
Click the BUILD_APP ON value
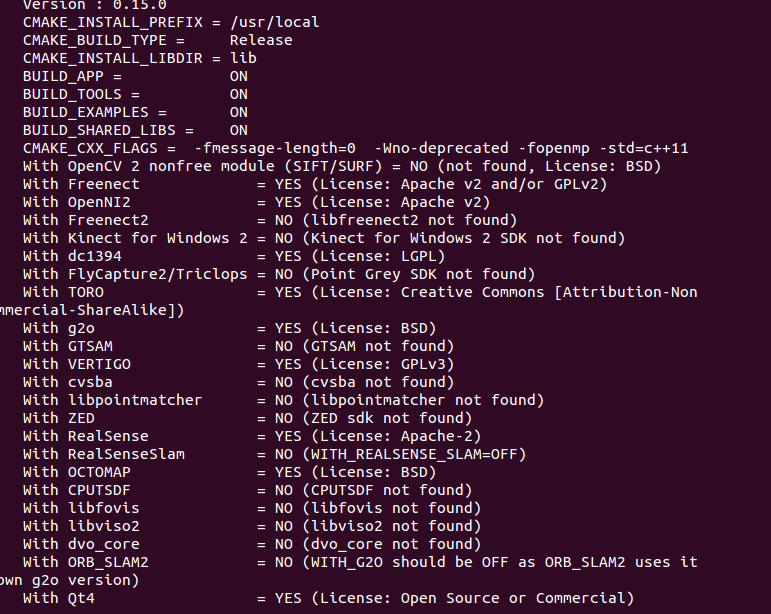click(239, 76)
